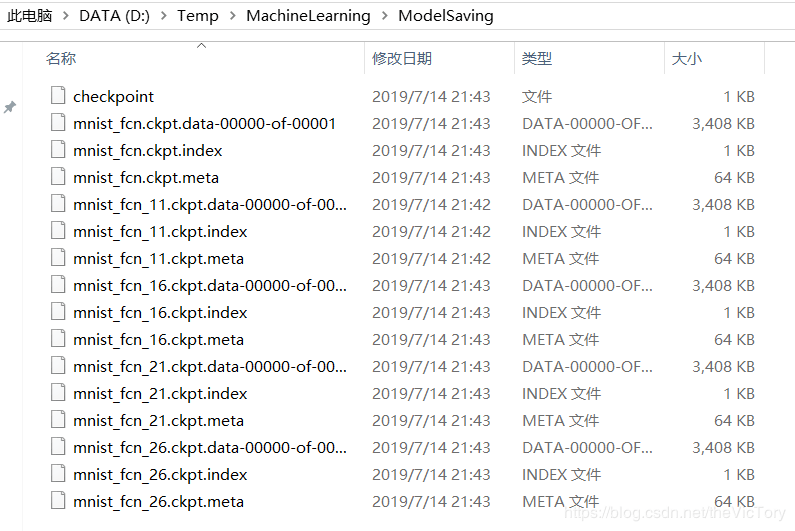This screenshot has height=531, width=795.
Task: Click the quick access pin icon
Action: pyautogui.click(x=10, y=107)
